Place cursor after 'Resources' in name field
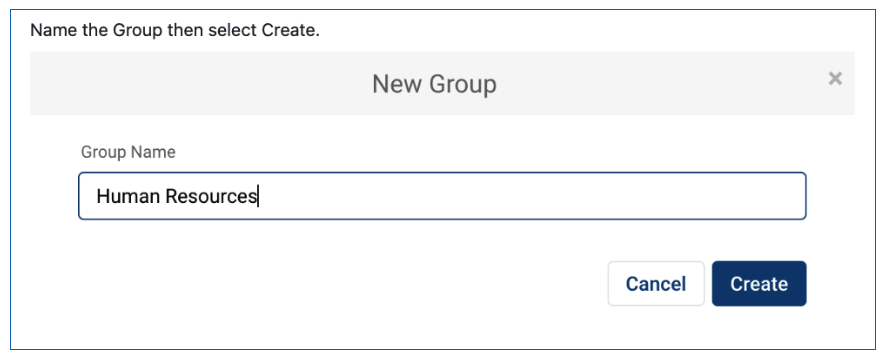The height and width of the screenshot is (361, 889). [258, 197]
